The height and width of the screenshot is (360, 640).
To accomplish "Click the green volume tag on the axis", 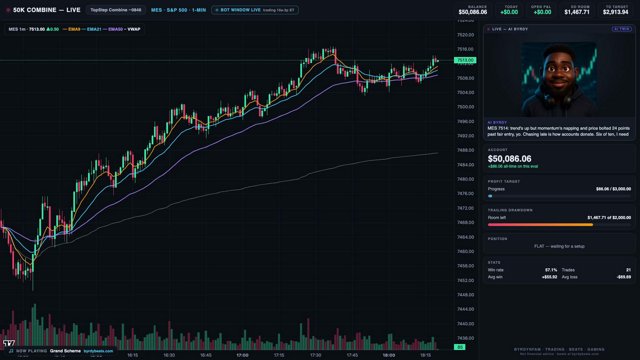I will click(x=460, y=347).
